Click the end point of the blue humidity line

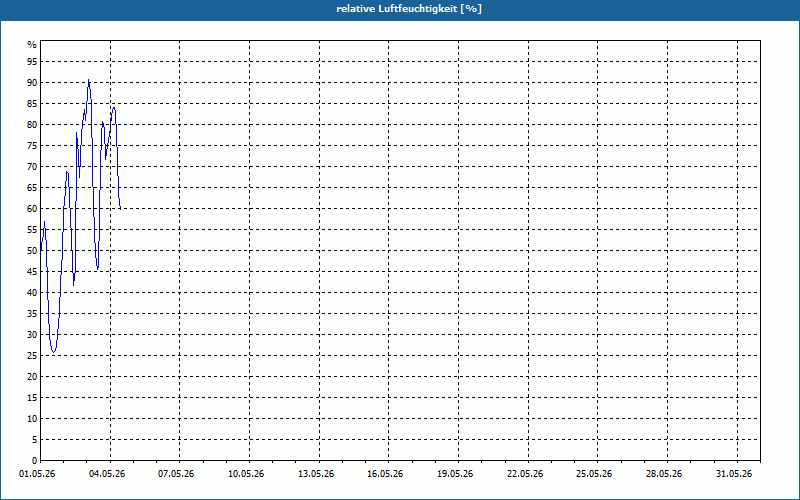(120, 208)
